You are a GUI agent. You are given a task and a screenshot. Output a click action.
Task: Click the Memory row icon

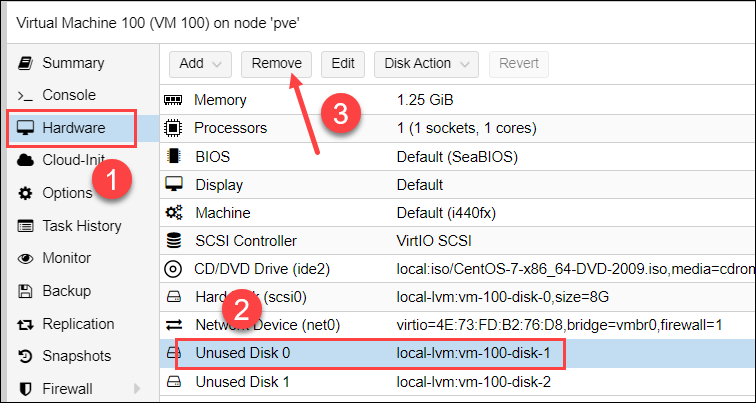(173, 100)
